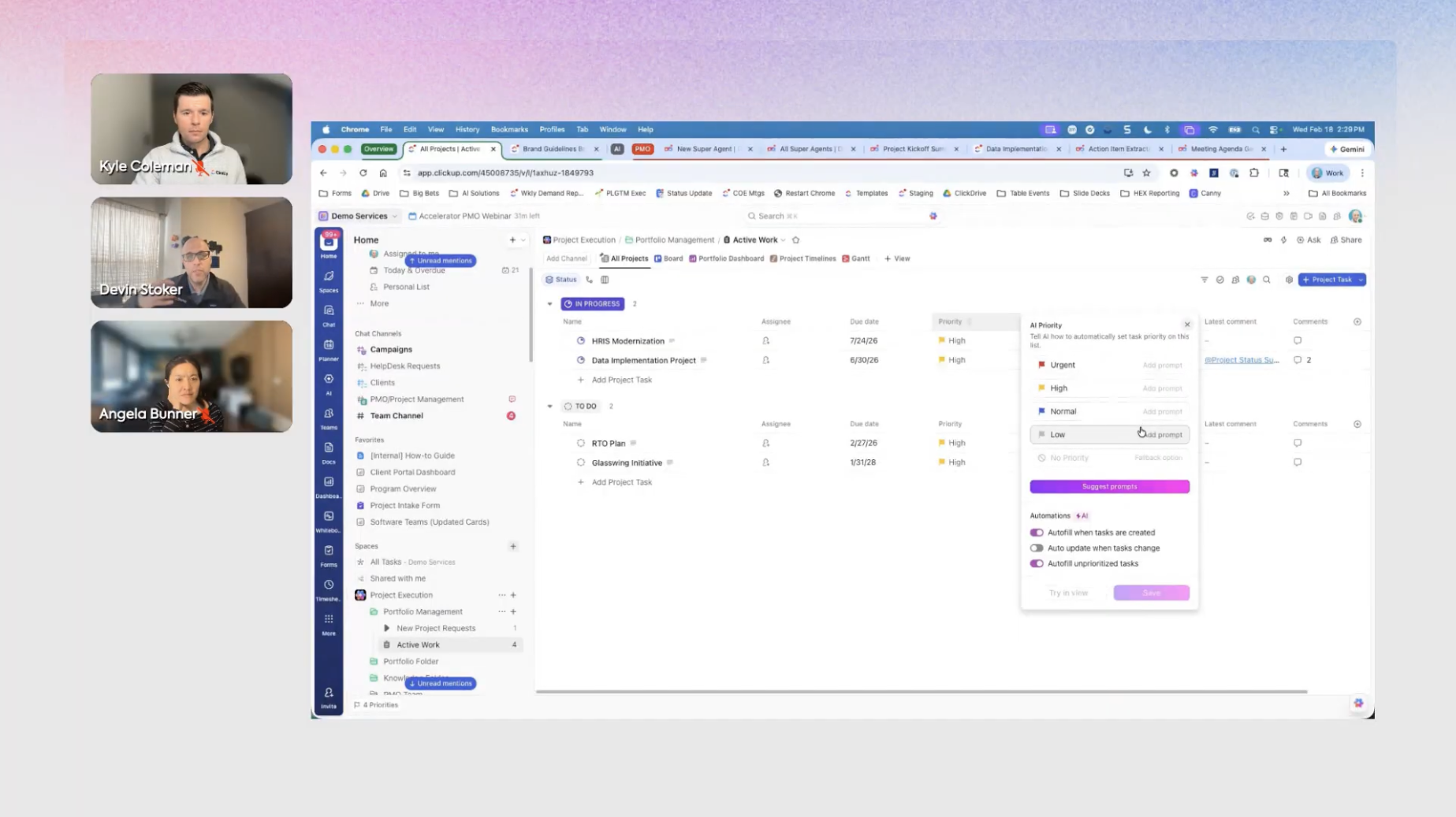The height and width of the screenshot is (817, 1456).
Task: Open the AI icon in the rail
Action: click(x=329, y=384)
